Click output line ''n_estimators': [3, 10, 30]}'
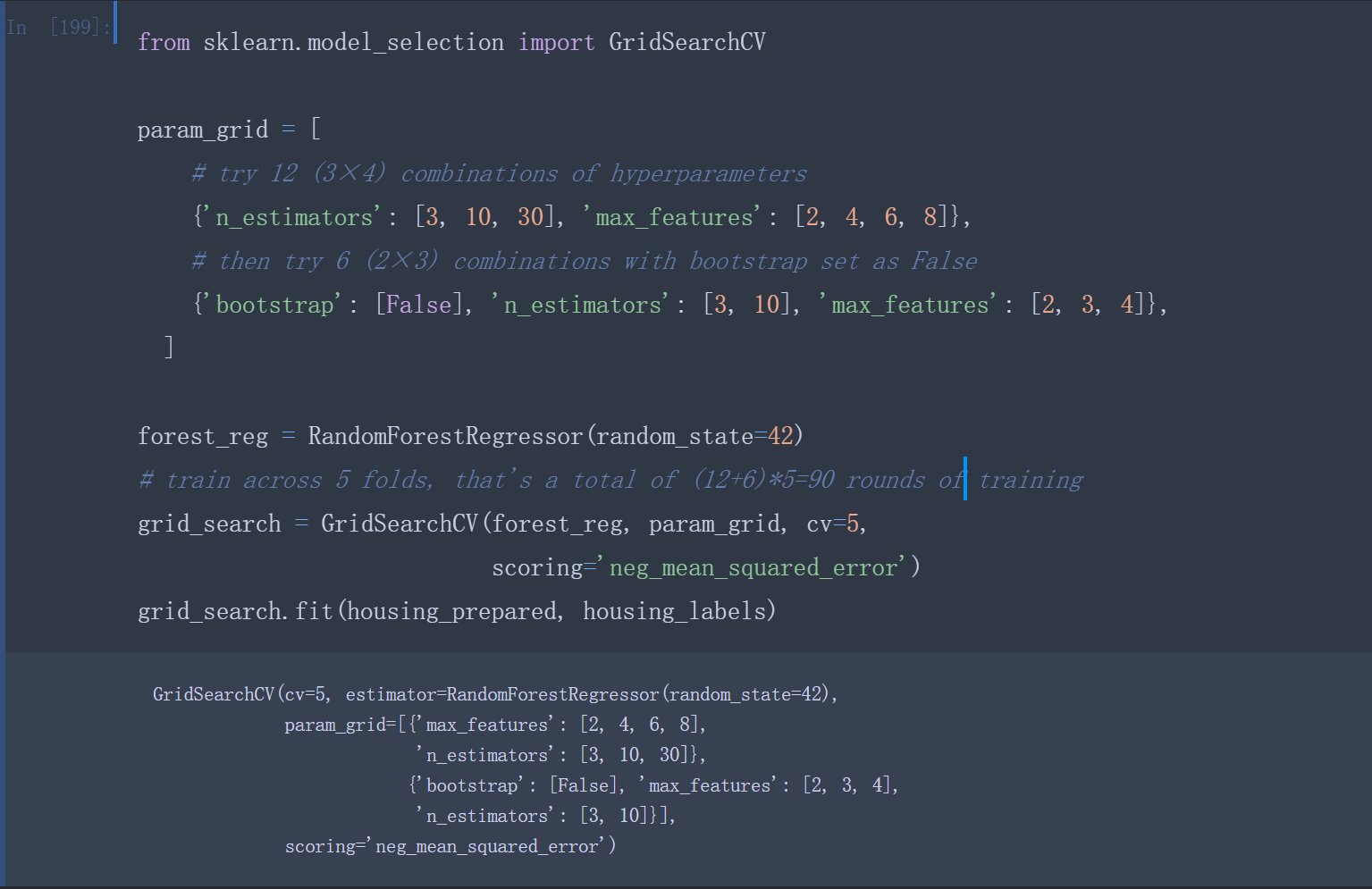This screenshot has height=889, width=1372. [x=560, y=755]
